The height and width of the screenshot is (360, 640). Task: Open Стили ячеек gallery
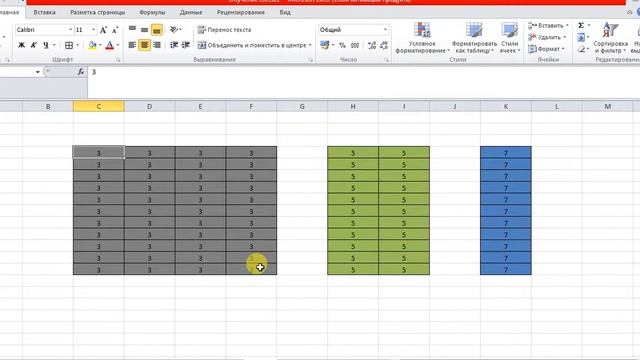[x=510, y=38]
